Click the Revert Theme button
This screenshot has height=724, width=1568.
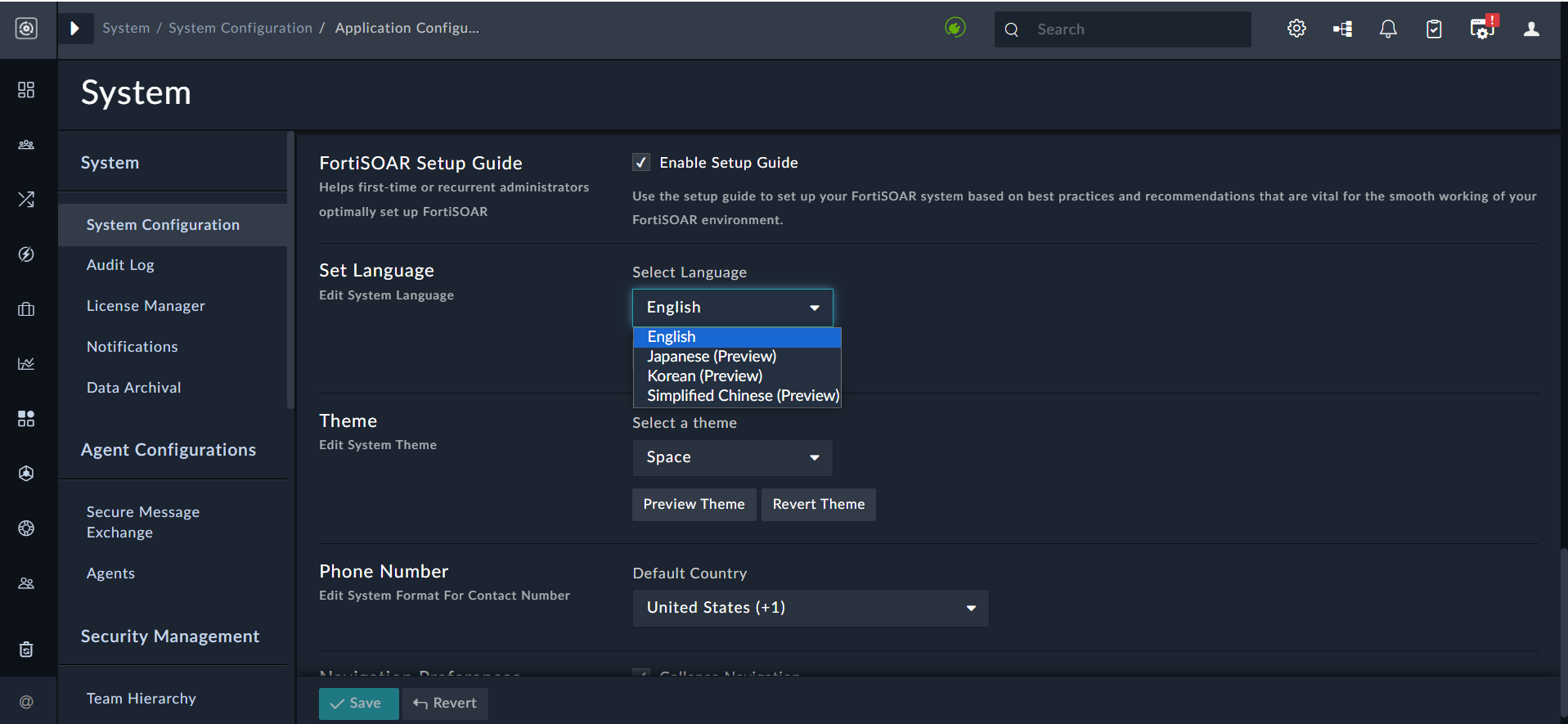(x=819, y=505)
